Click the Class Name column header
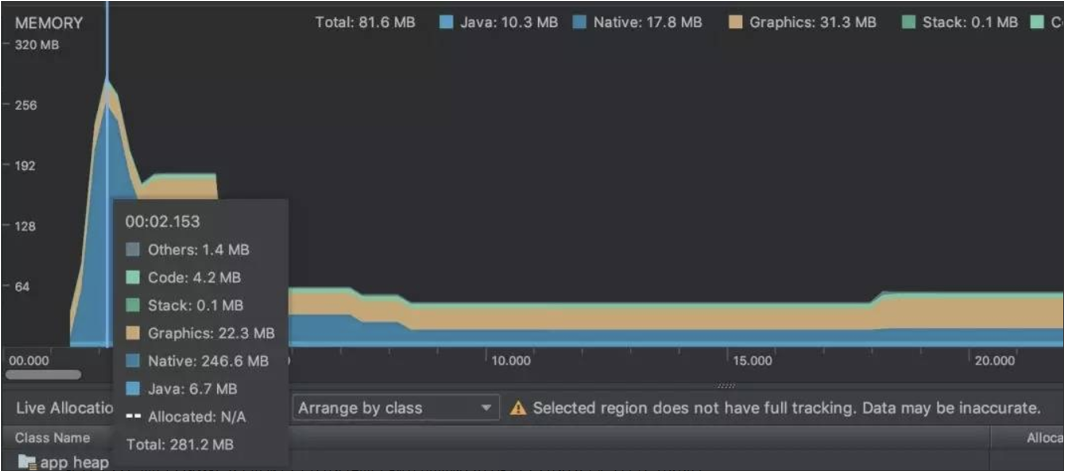Screen dimensions: 1065x472 52,438
